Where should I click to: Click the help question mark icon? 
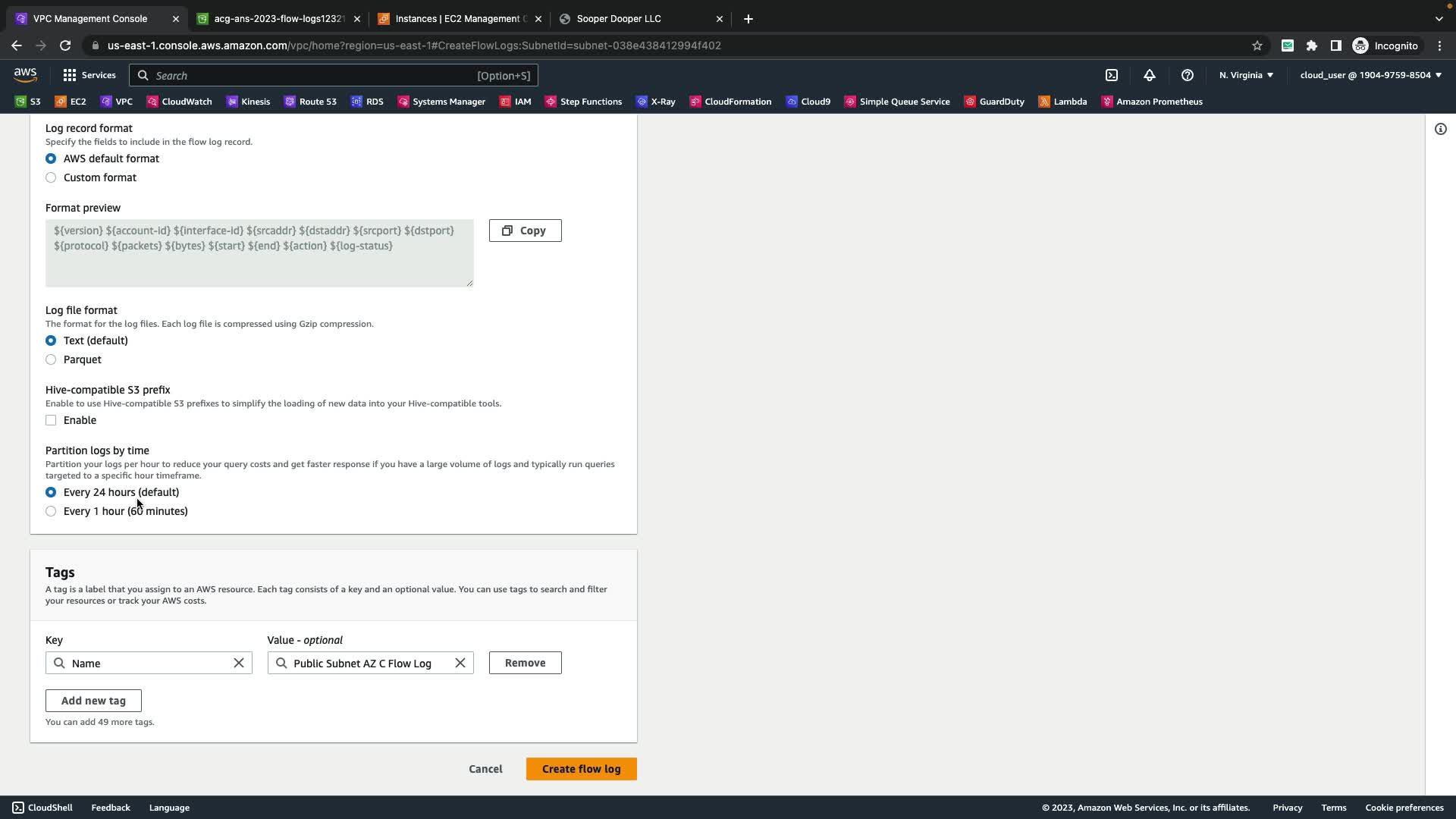[x=1188, y=75]
